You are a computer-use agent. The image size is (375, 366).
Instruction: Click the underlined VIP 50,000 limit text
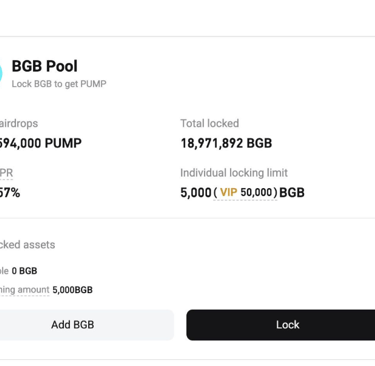[x=245, y=193]
